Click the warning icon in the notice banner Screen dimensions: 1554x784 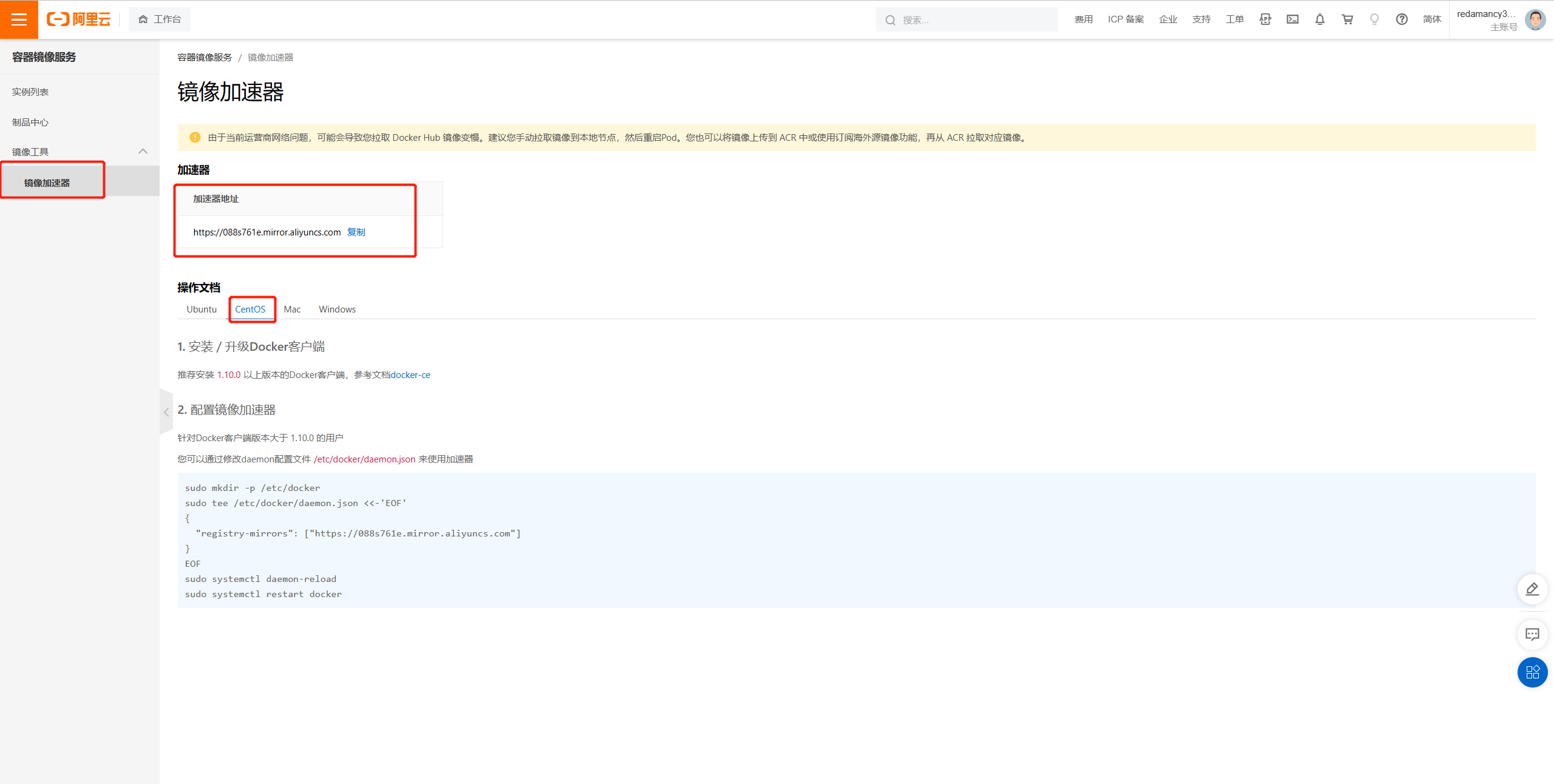pyautogui.click(x=195, y=137)
